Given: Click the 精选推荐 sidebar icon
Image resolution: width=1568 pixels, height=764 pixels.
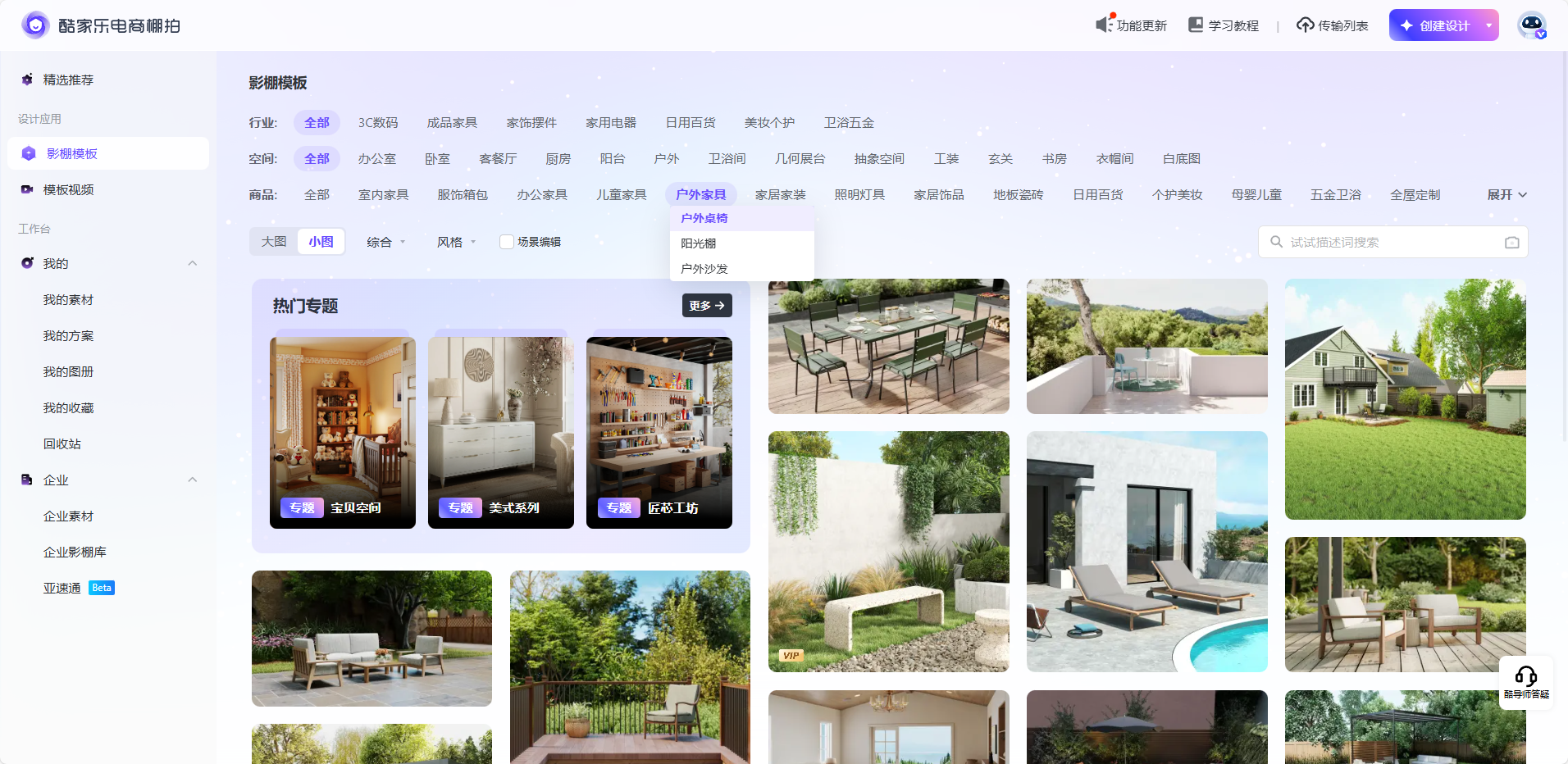Looking at the screenshot, I should point(27,80).
